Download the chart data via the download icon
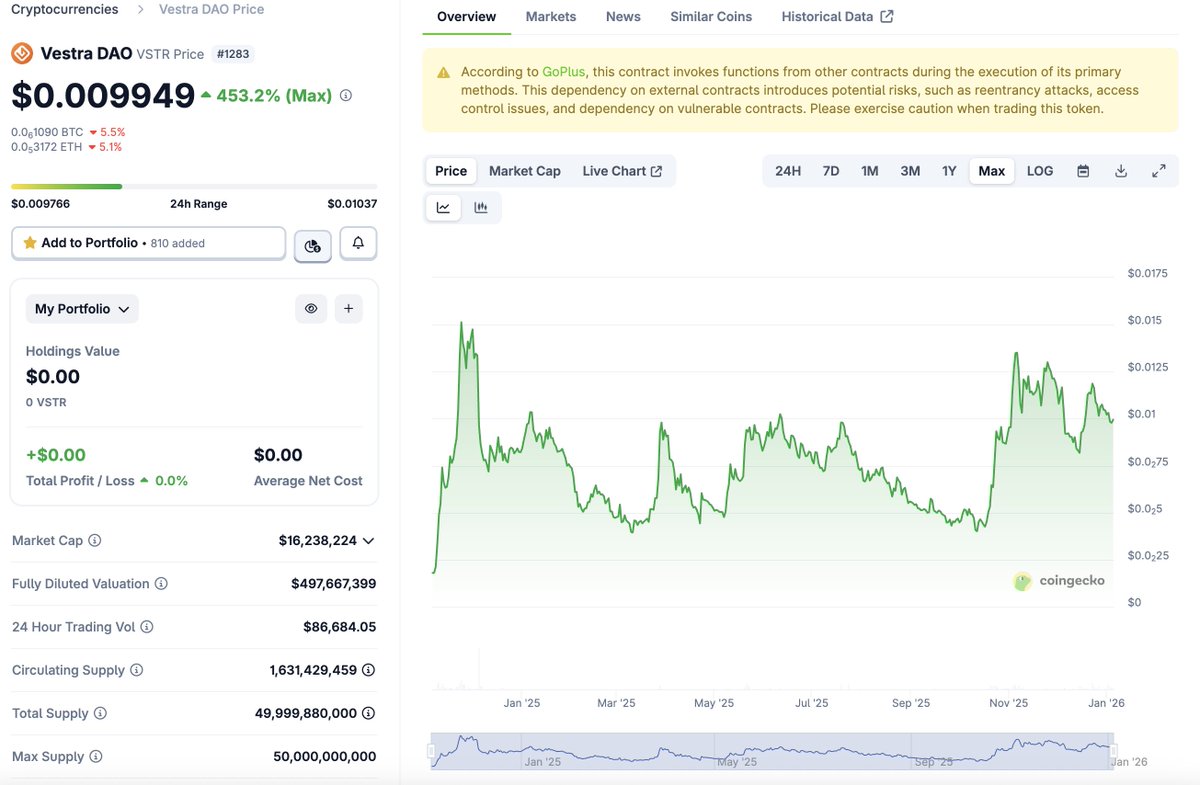Image resolution: width=1200 pixels, height=785 pixels. coord(1120,171)
